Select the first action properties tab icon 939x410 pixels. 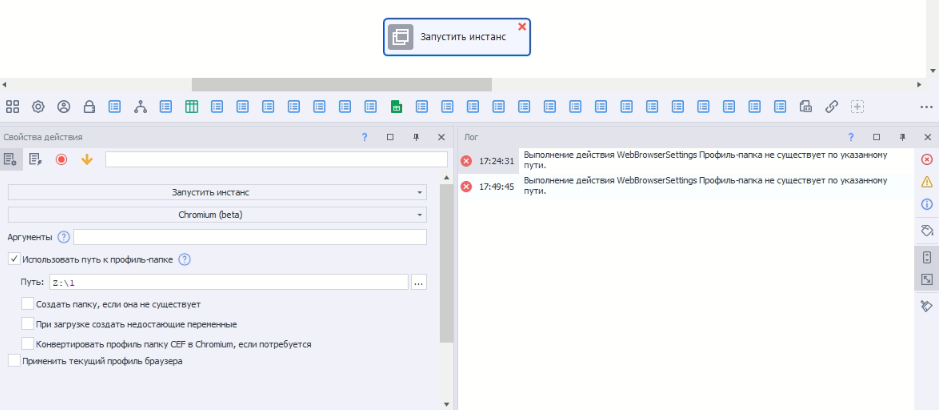(10, 159)
